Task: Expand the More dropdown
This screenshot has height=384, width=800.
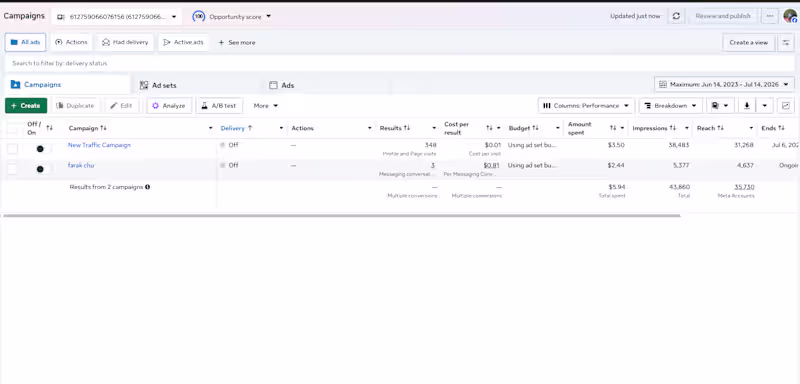Action: click(x=266, y=106)
